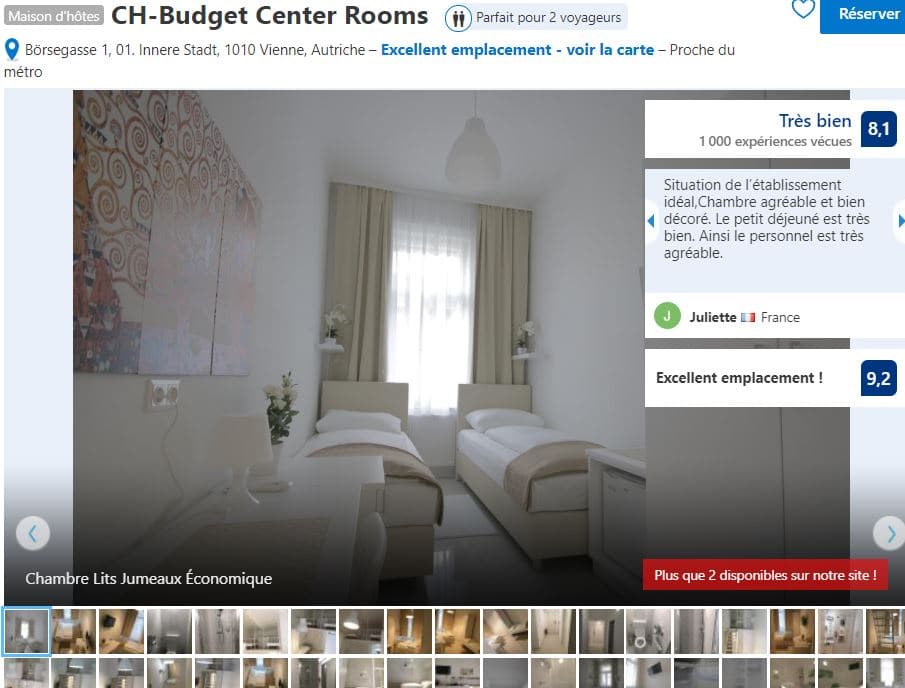905x688 pixels.
Task: Select the toilet photo thumbnail
Action: (x=649, y=631)
